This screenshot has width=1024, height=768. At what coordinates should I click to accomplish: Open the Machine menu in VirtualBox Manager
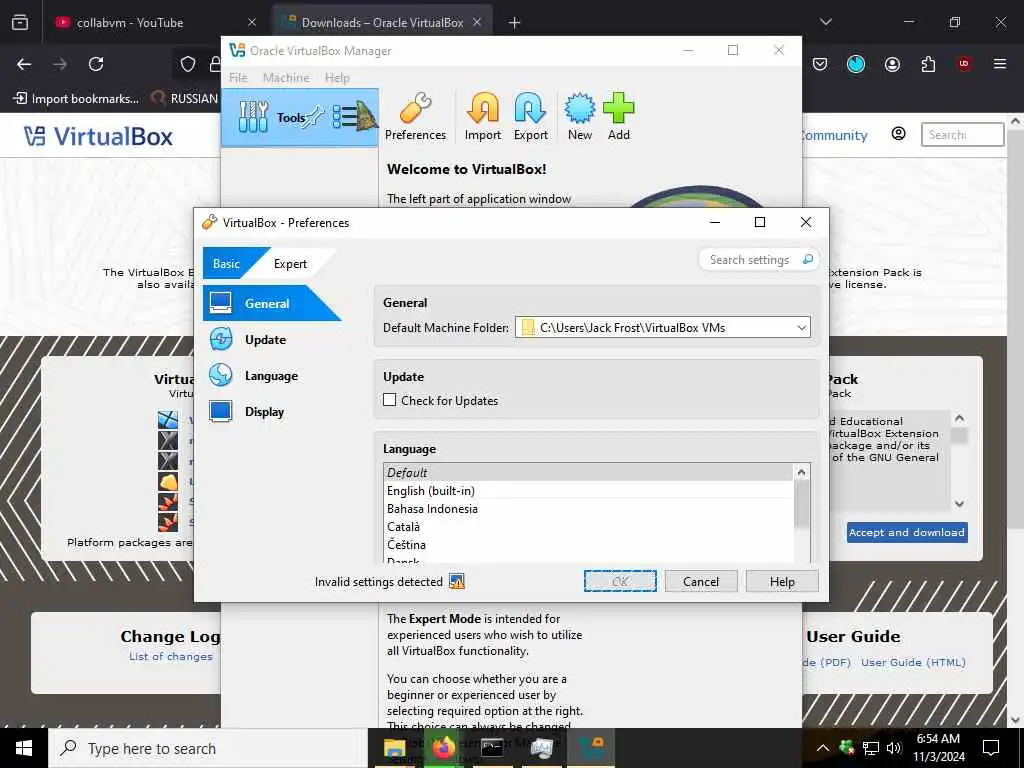286,78
